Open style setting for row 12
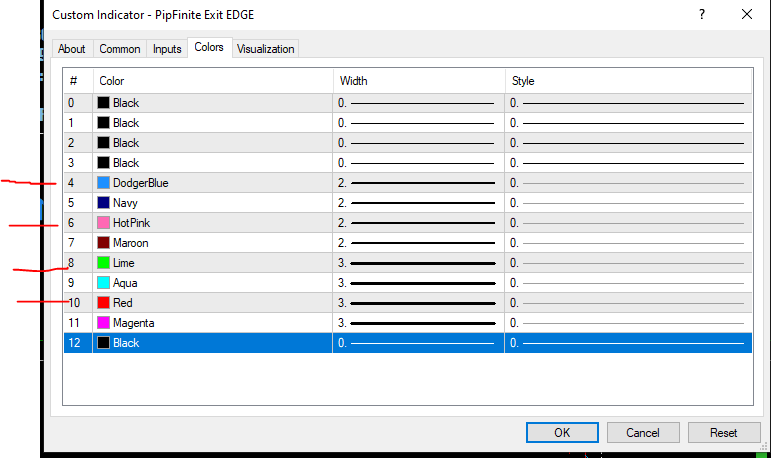Image resolution: width=771 pixels, height=458 pixels. pyautogui.click(x=628, y=343)
